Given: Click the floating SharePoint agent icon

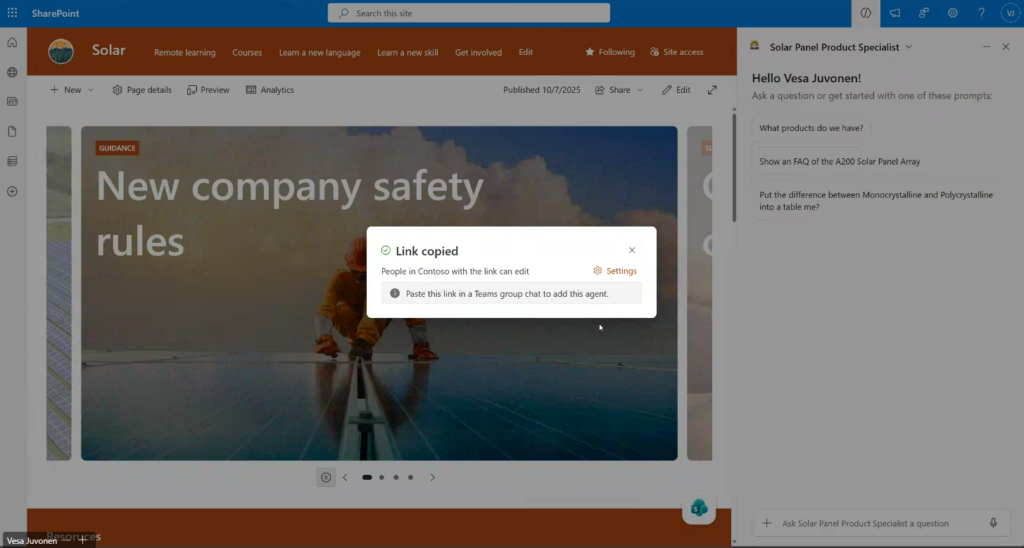Looking at the screenshot, I should point(699,508).
